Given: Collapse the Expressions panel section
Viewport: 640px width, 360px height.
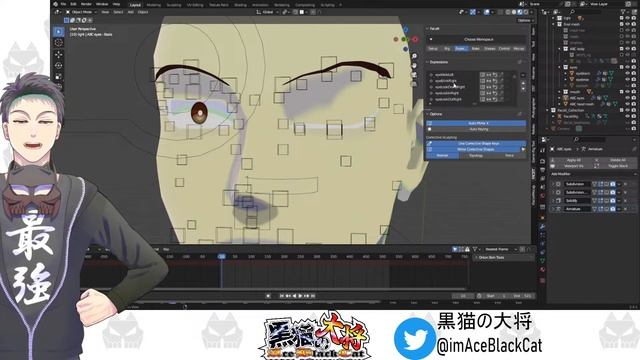Looking at the screenshot, I should [x=427, y=62].
